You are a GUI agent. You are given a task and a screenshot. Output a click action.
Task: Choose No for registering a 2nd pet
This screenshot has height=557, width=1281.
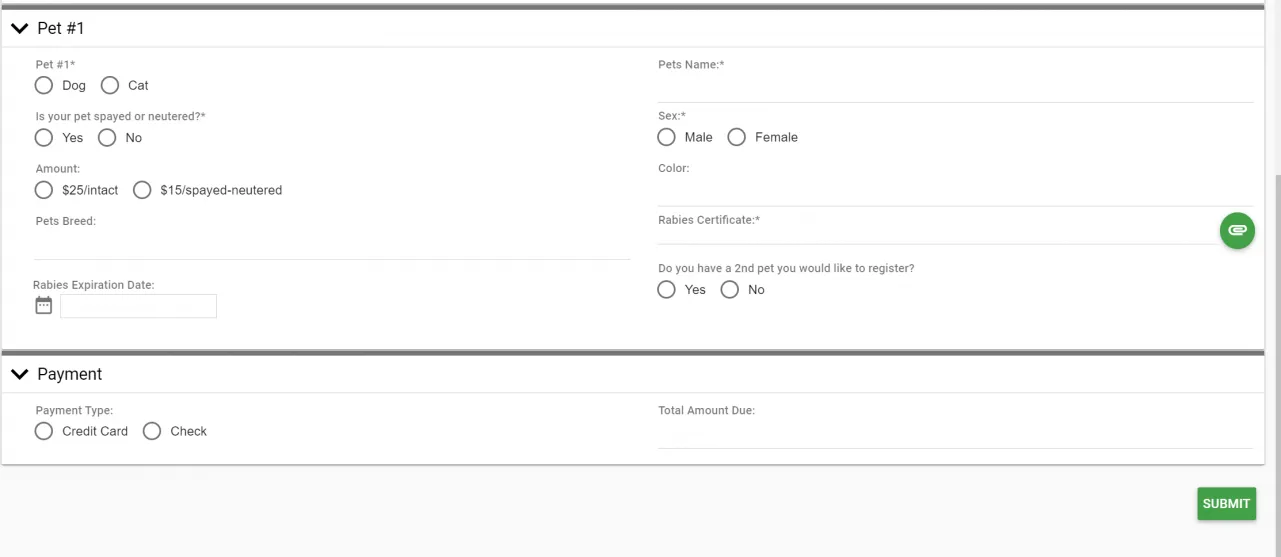[730, 290]
